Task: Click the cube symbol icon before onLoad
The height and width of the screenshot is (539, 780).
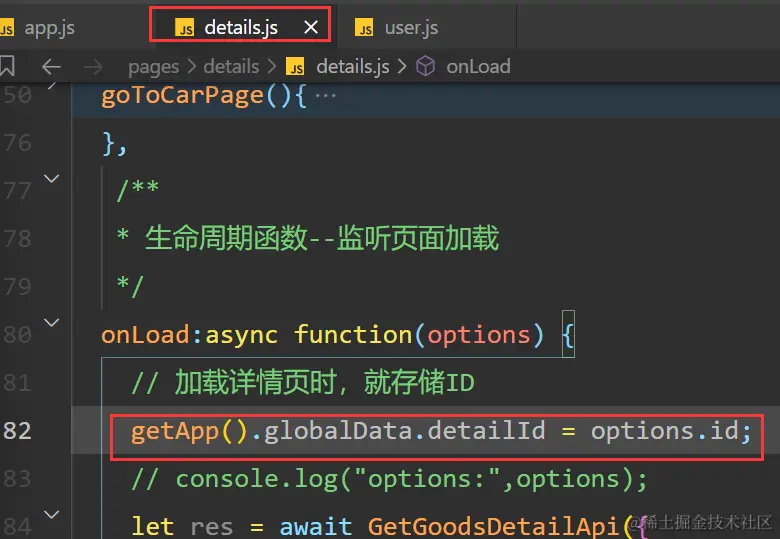Action: tap(425, 66)
